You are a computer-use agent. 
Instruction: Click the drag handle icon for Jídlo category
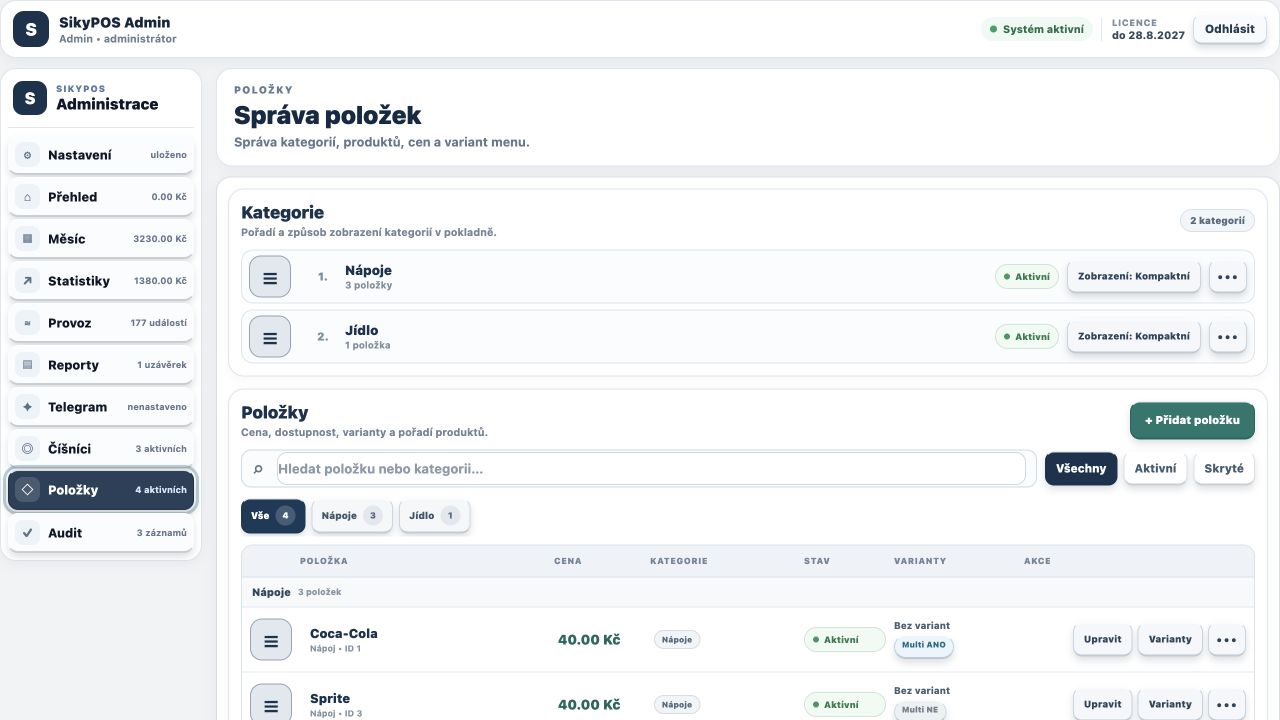[x=270, y=337]
